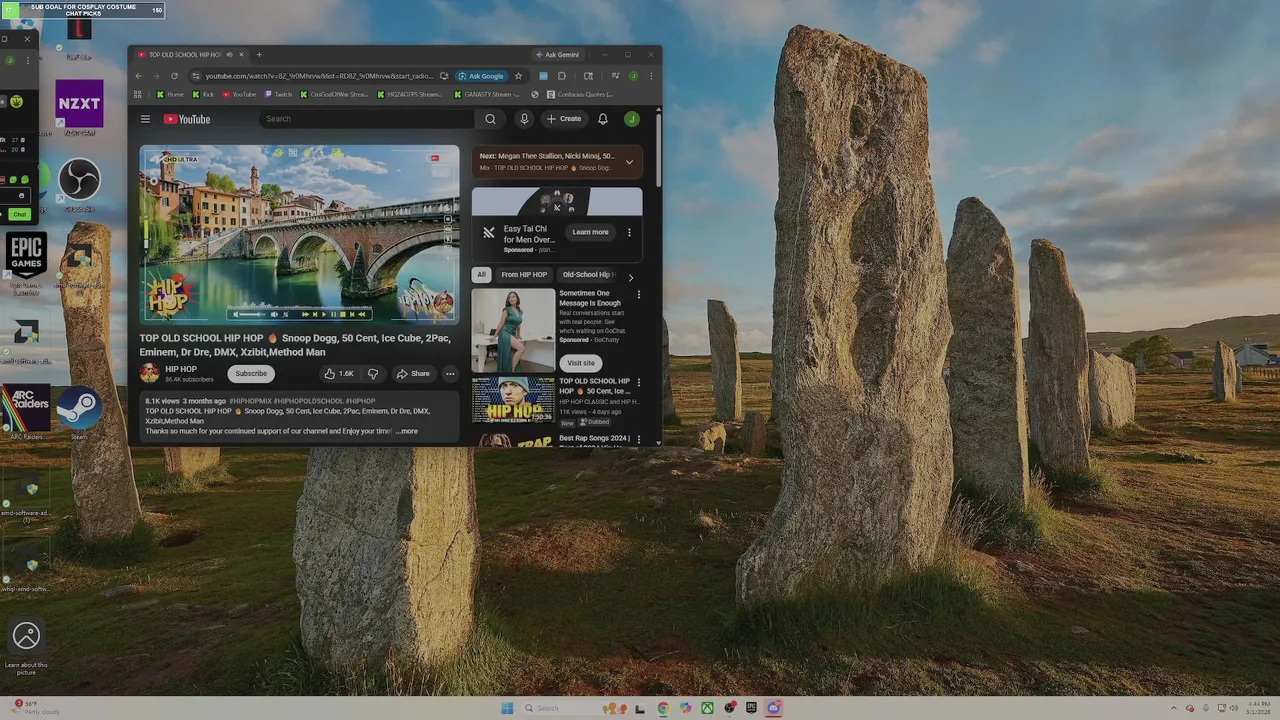
Task: Open Chrome three-dot menu
Action: 651,76
